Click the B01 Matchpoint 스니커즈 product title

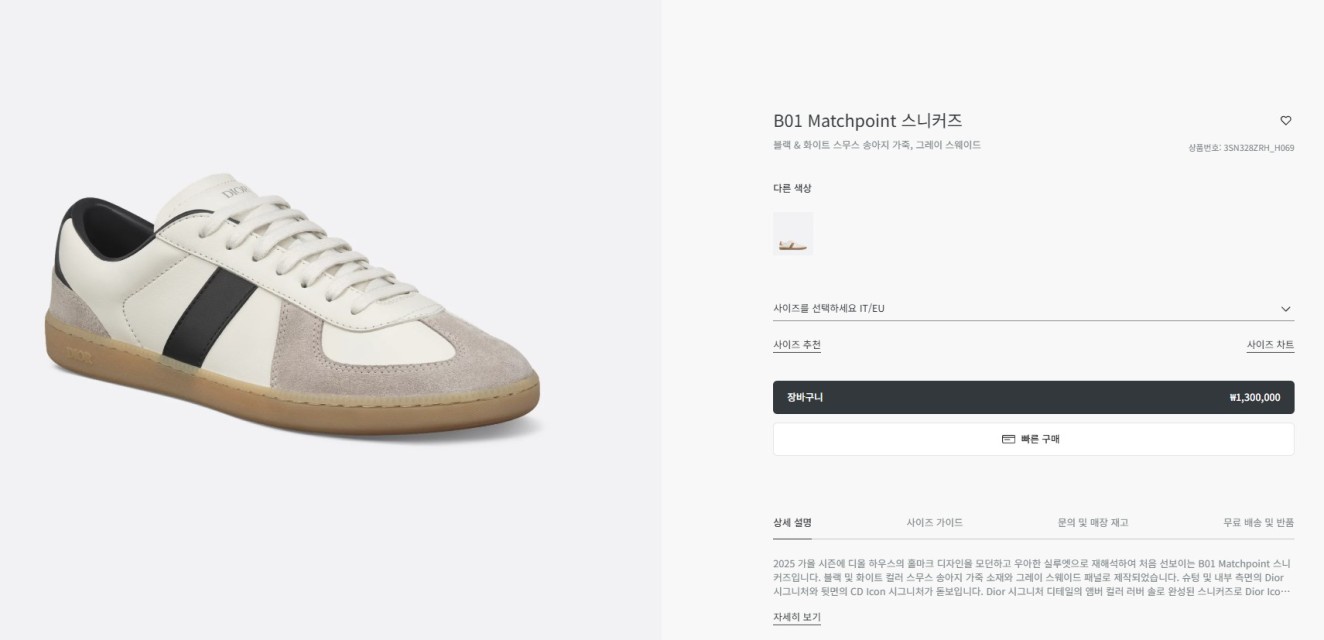click(x=867, y=121)
